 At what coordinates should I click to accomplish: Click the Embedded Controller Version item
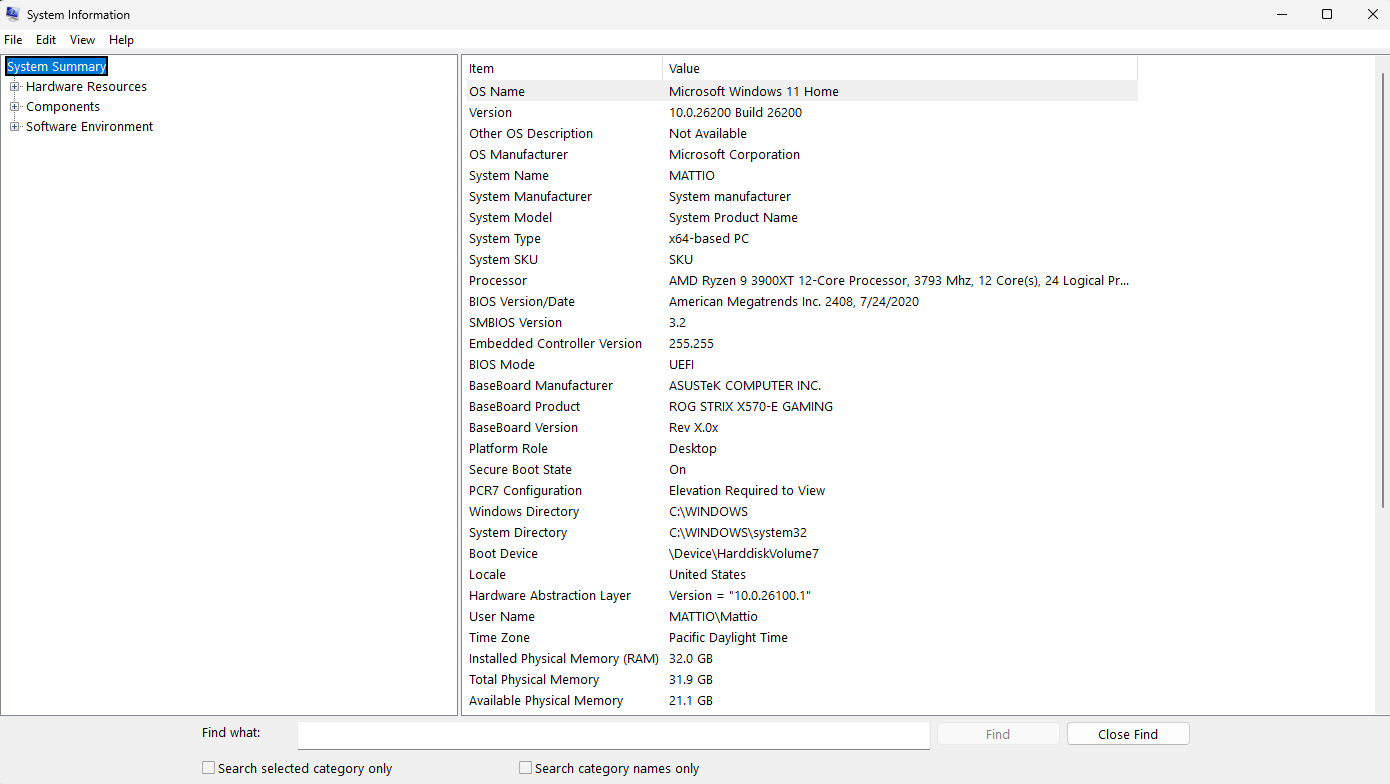click(555, 344)
